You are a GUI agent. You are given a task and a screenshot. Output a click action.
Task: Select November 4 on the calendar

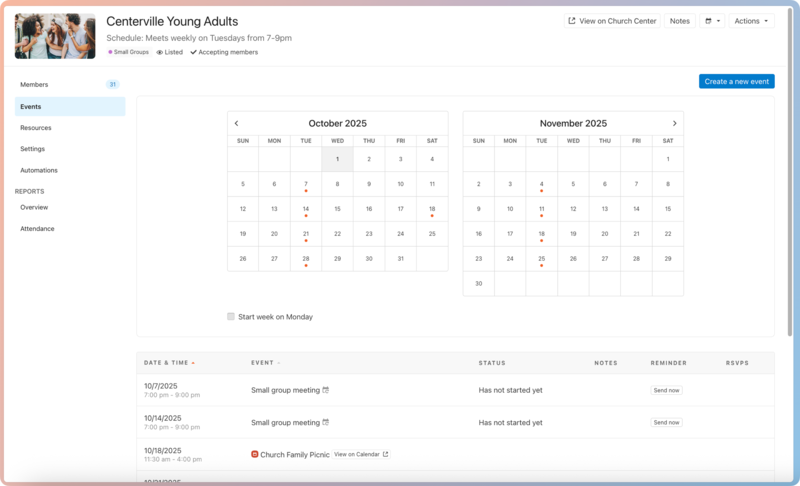pos(541,184)
